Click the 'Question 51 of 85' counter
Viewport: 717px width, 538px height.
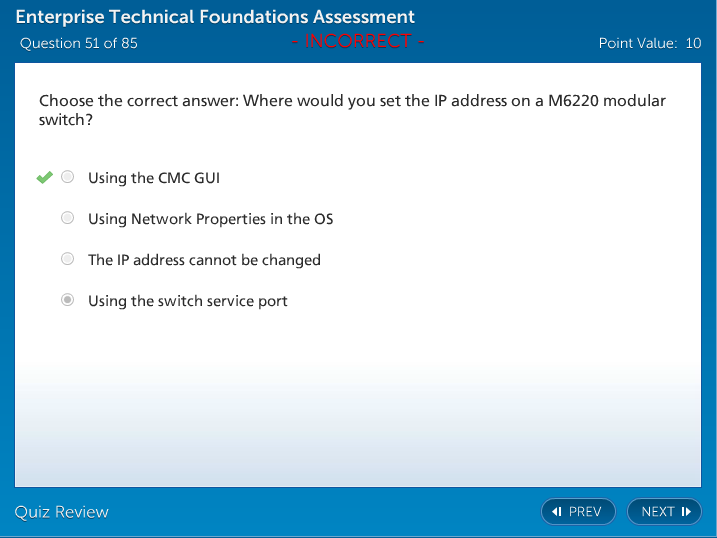pos(79,43)
